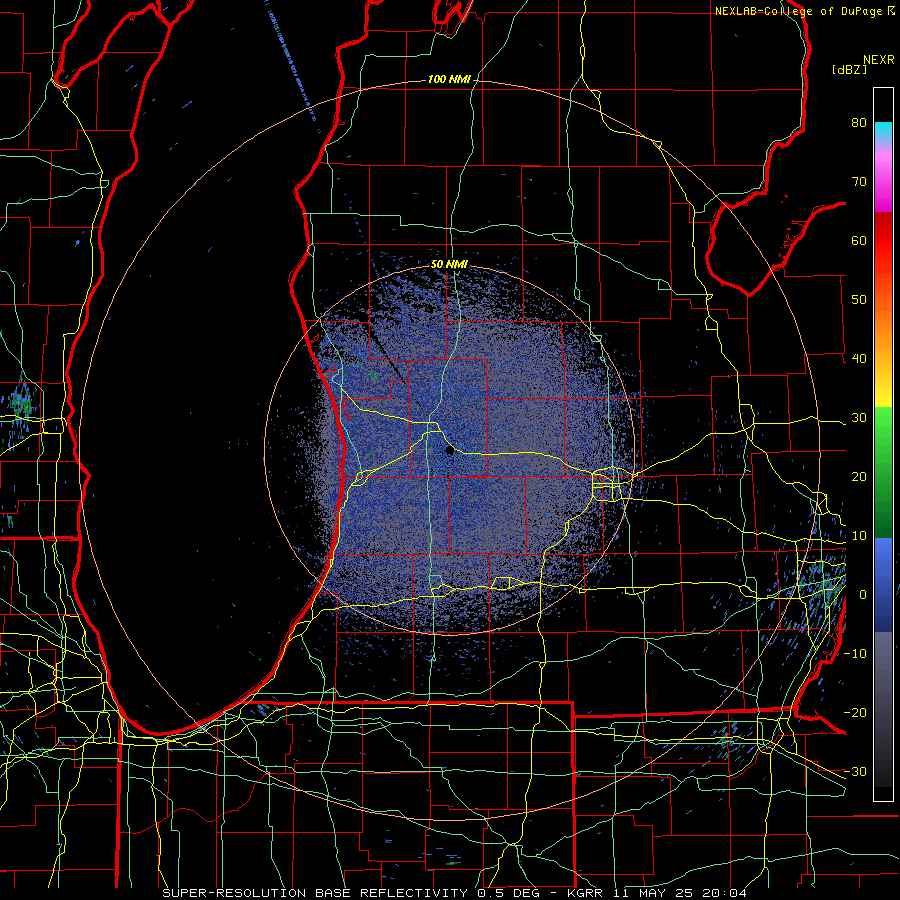Click the 50 NMI range ring label
Viewport: 900px width, 900px height.
pyautogui.click(x=449, y=265)
